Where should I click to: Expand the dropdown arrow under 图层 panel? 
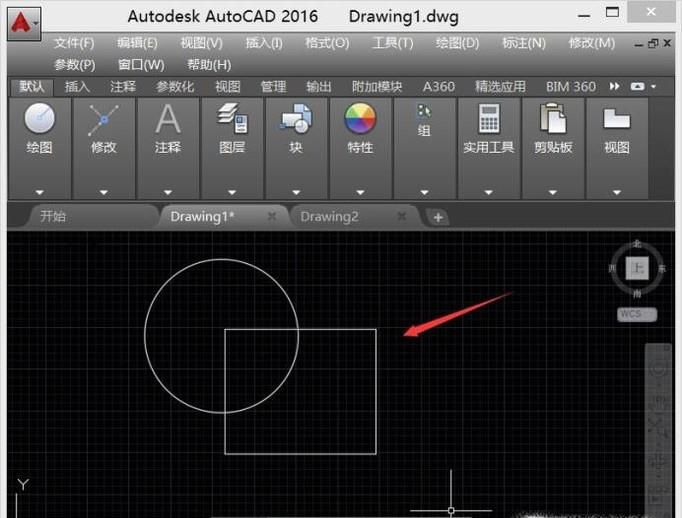[232, 192]
